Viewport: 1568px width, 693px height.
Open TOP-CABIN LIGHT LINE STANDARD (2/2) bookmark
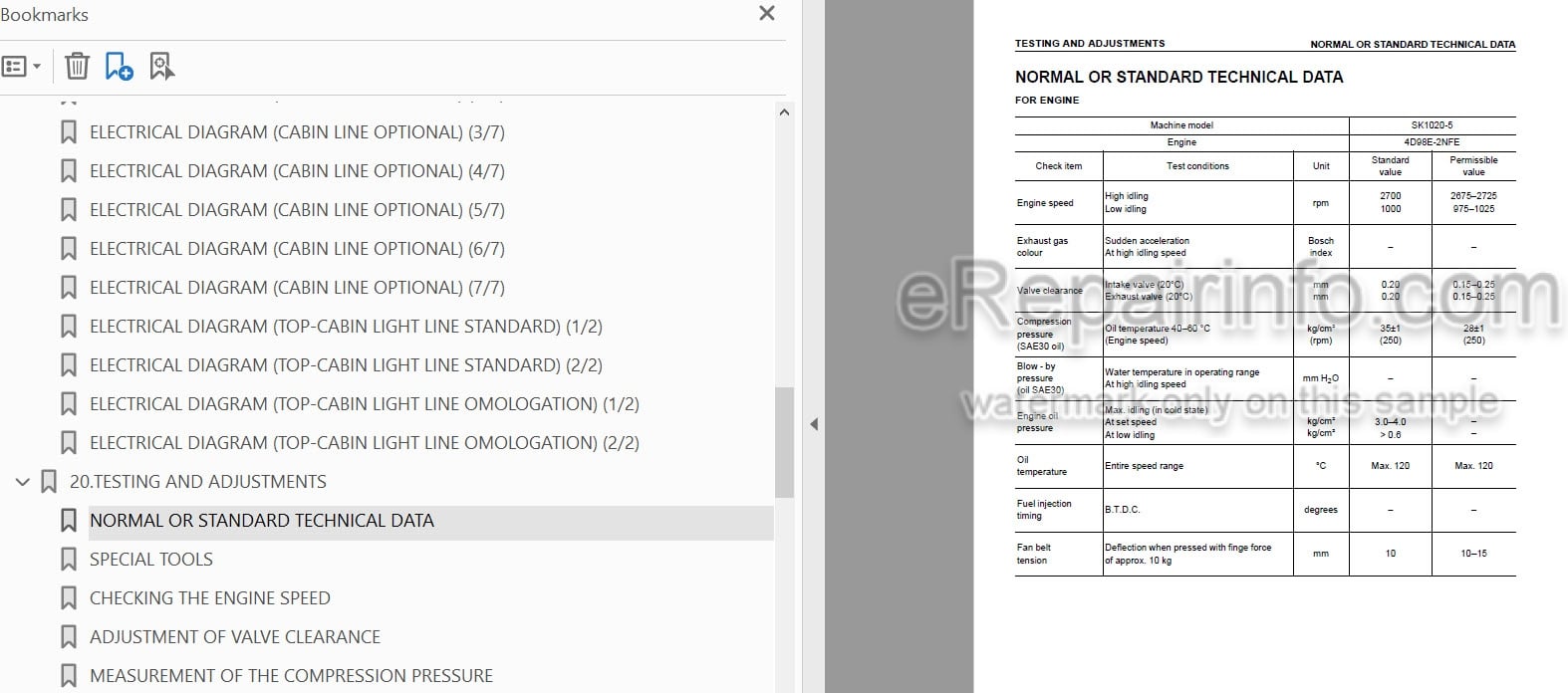point(346,365)
